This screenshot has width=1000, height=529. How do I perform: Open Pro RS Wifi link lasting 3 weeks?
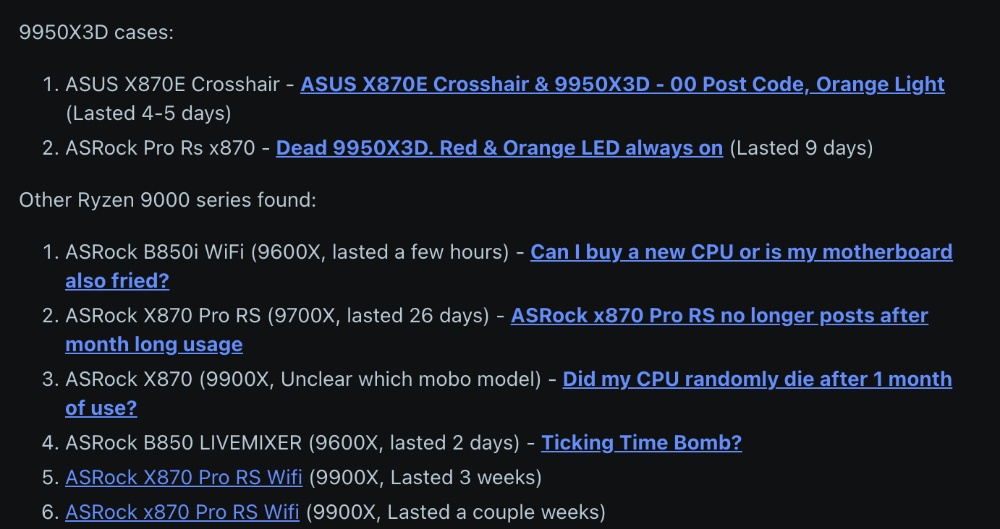pyautogui.click(x=184, y=477)
